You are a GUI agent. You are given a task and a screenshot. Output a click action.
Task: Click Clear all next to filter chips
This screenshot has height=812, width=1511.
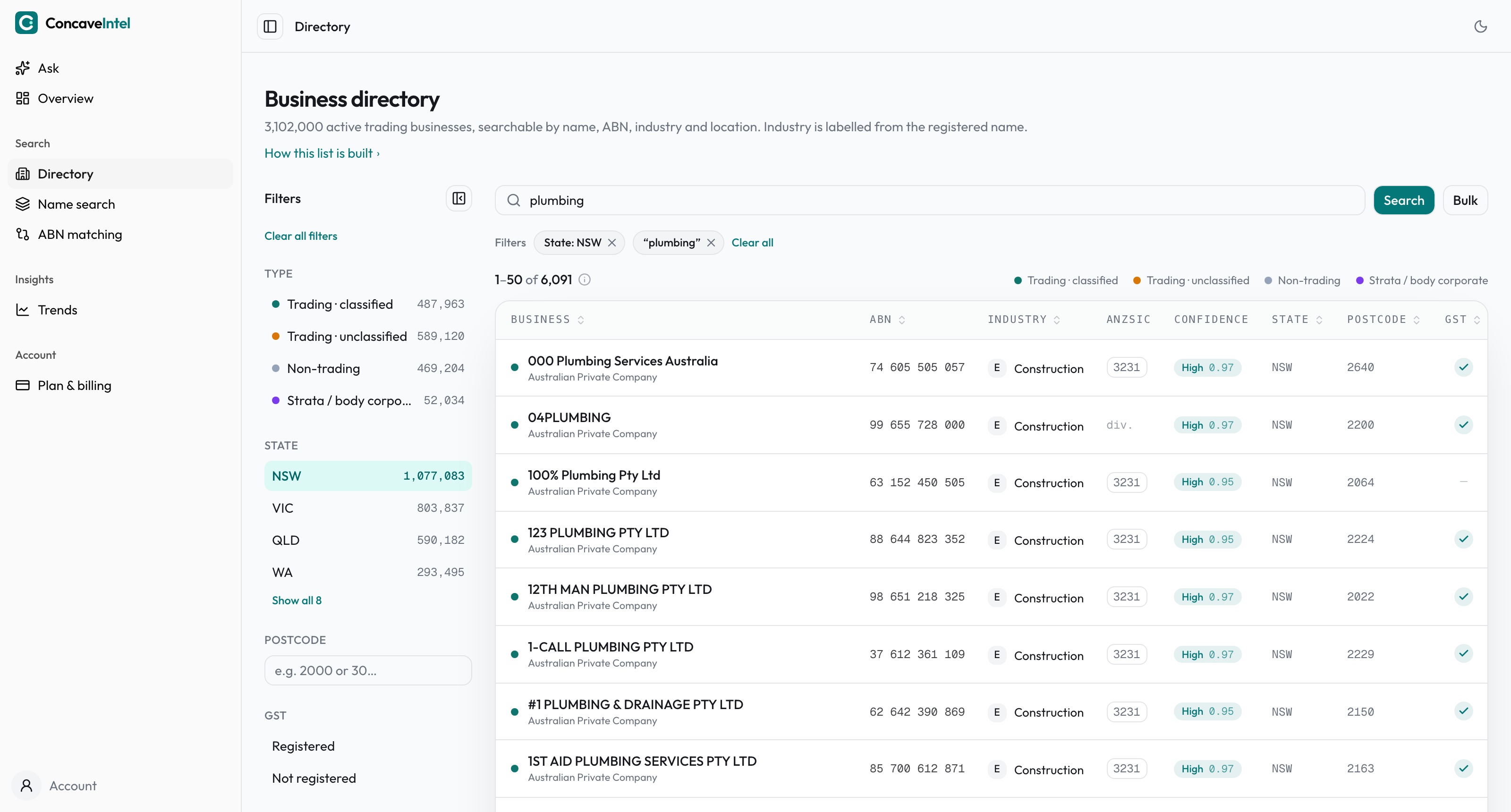[x=752, y=243]
